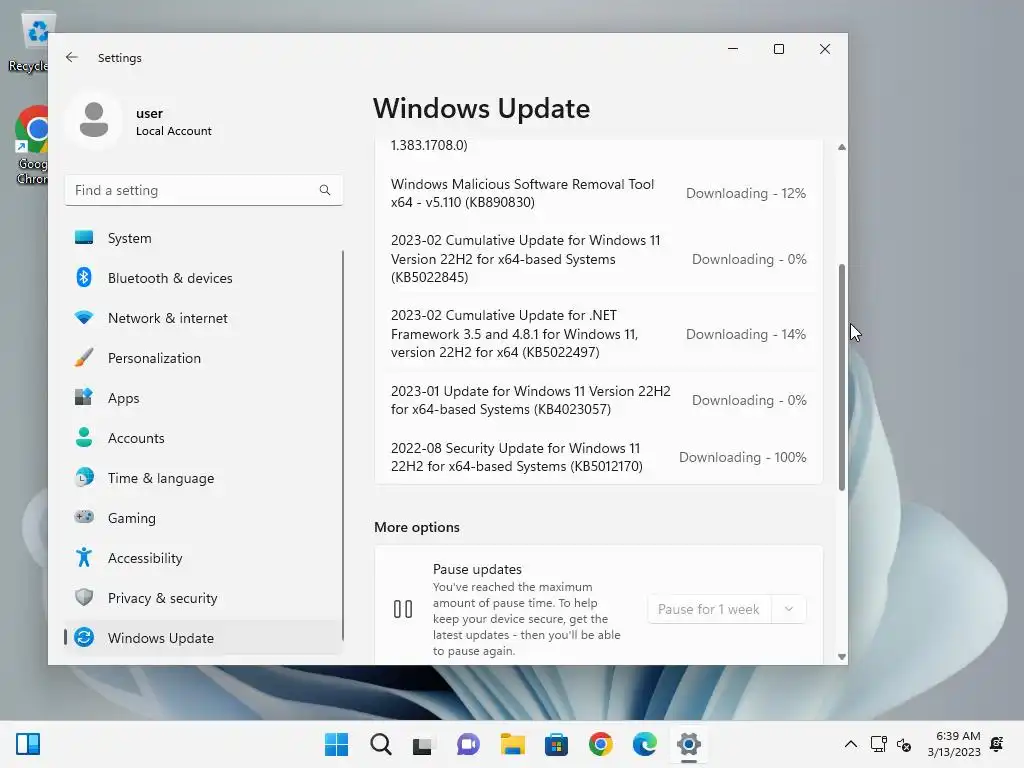Screen dimensions: 1024x768
Task: Select Windows Update in sidebar
Action: point(204,637)
